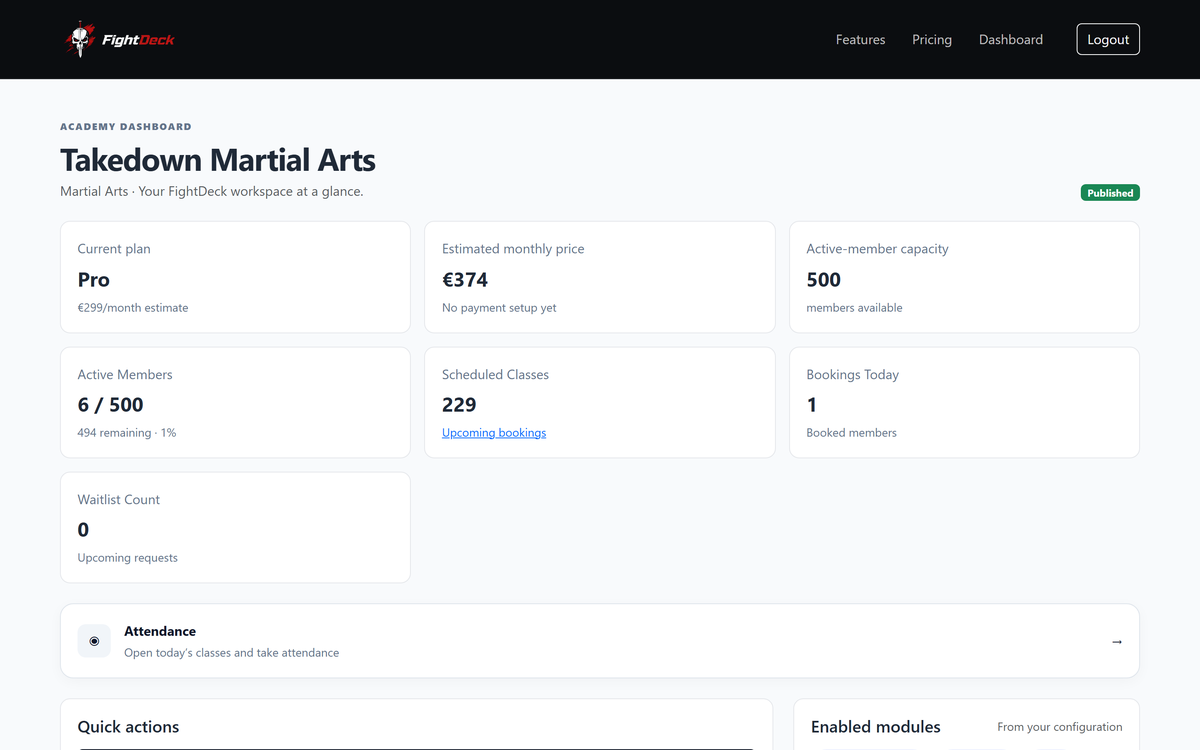The image size is (1200, 750).
Task: Open the Dashboard nav link
Action: 1011,40
